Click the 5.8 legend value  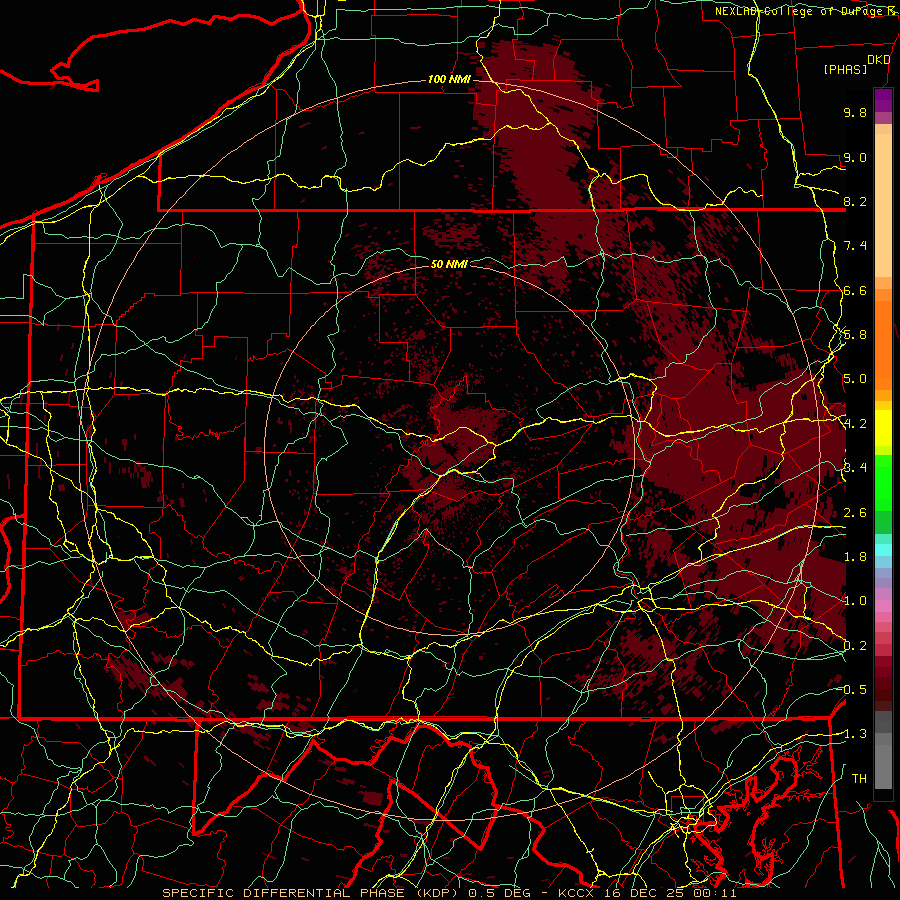click(855, 335)
